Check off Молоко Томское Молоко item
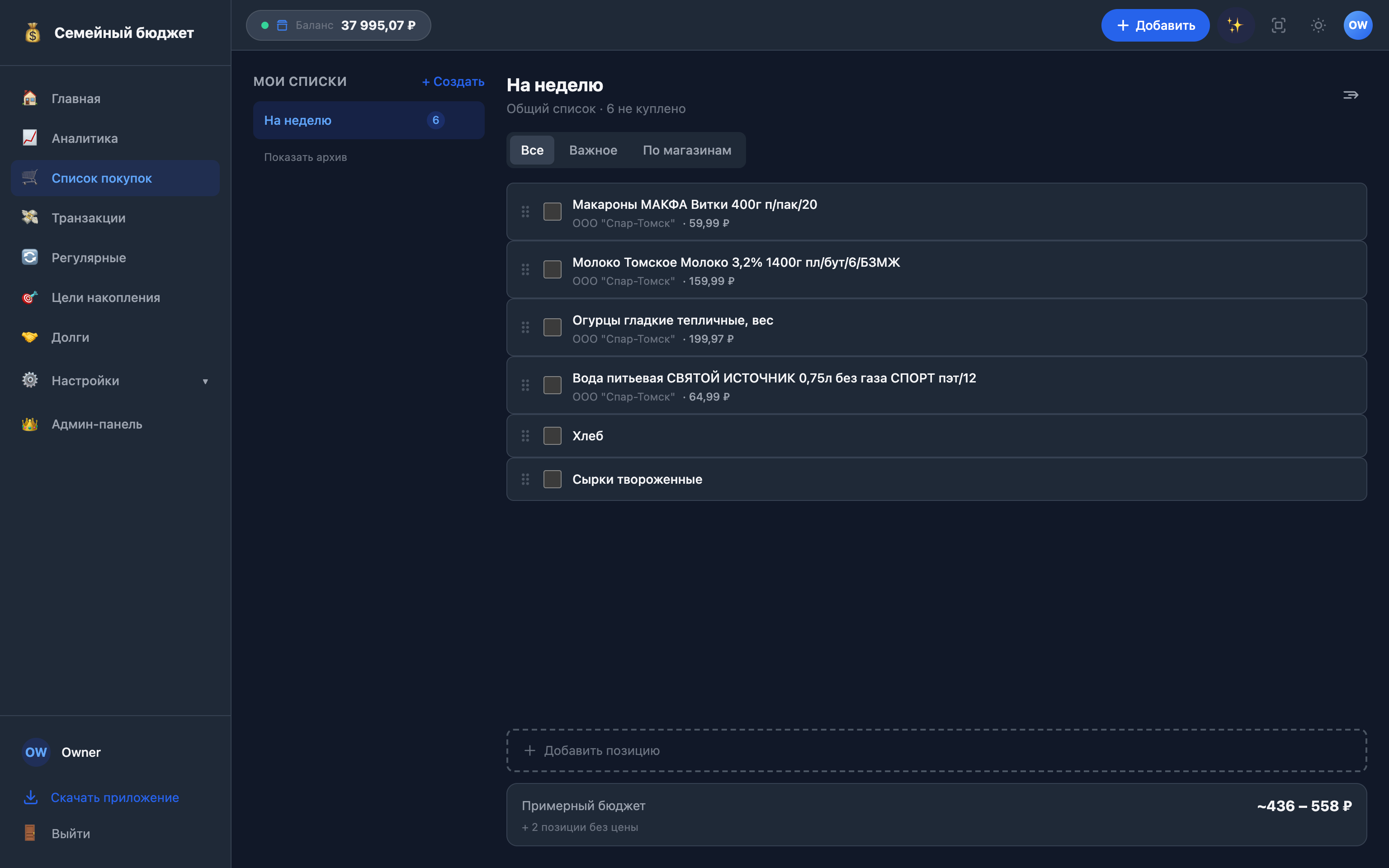The width and height of the screenshot is (1389, 868). [552, 269]
